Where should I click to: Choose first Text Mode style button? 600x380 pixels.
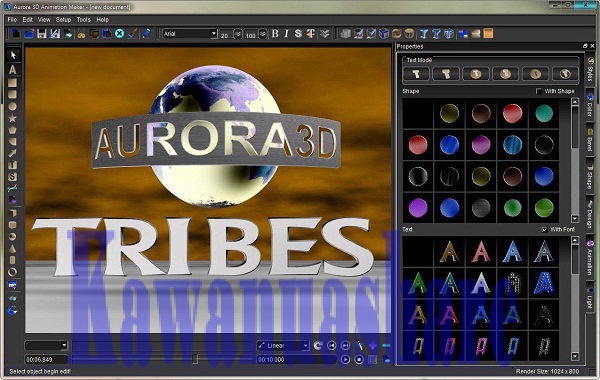point(416,74)
